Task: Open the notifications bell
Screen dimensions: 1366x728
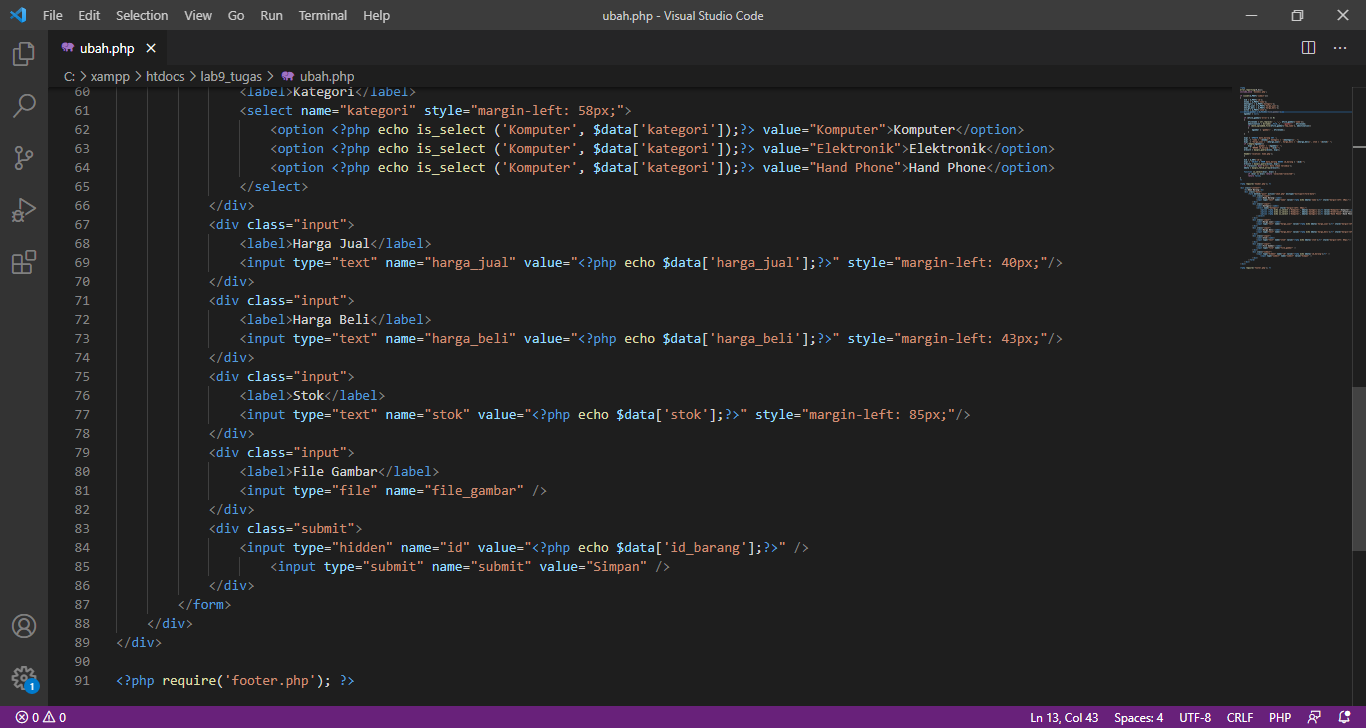Action: coord(1344,717)
